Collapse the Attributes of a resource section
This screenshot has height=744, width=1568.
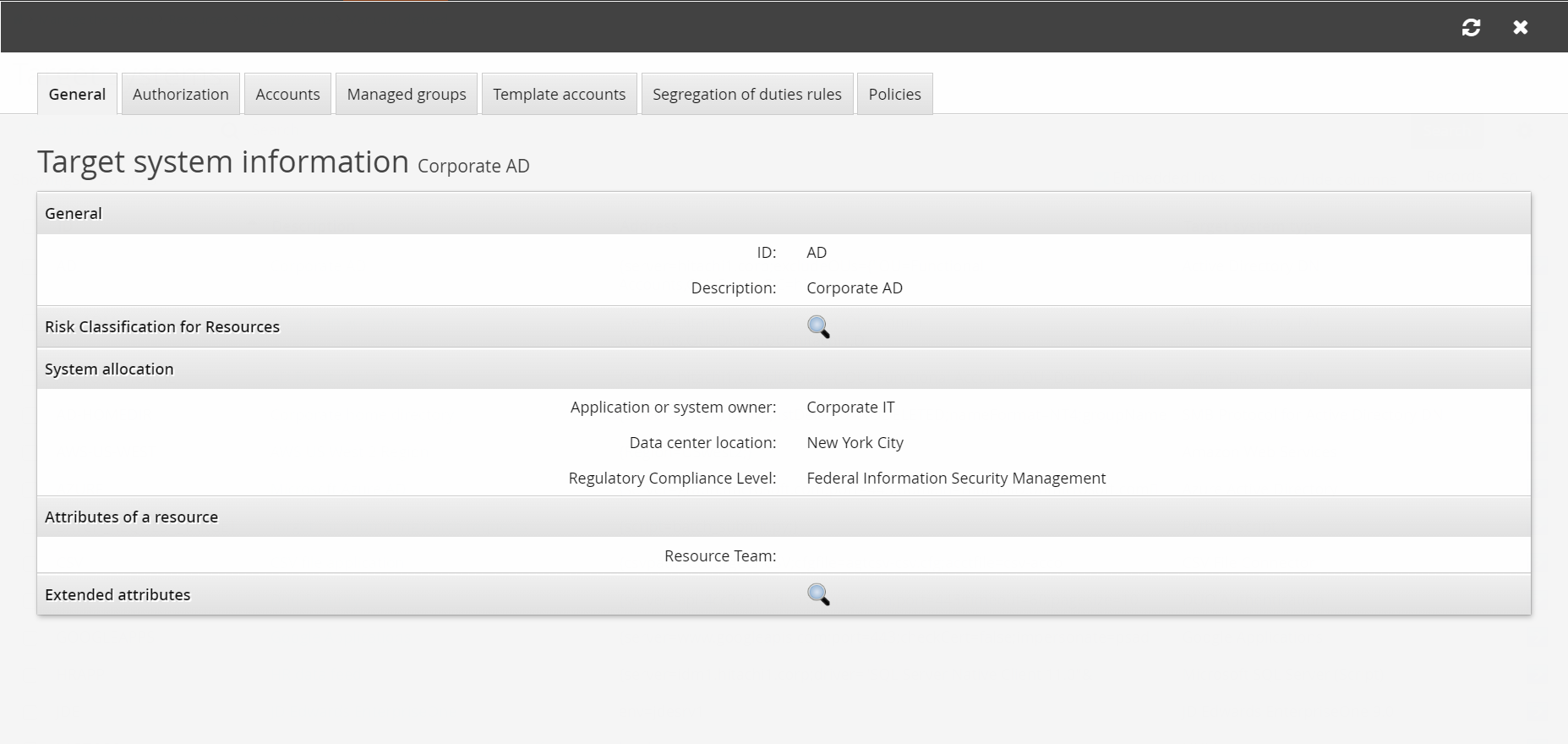(131, 517)
